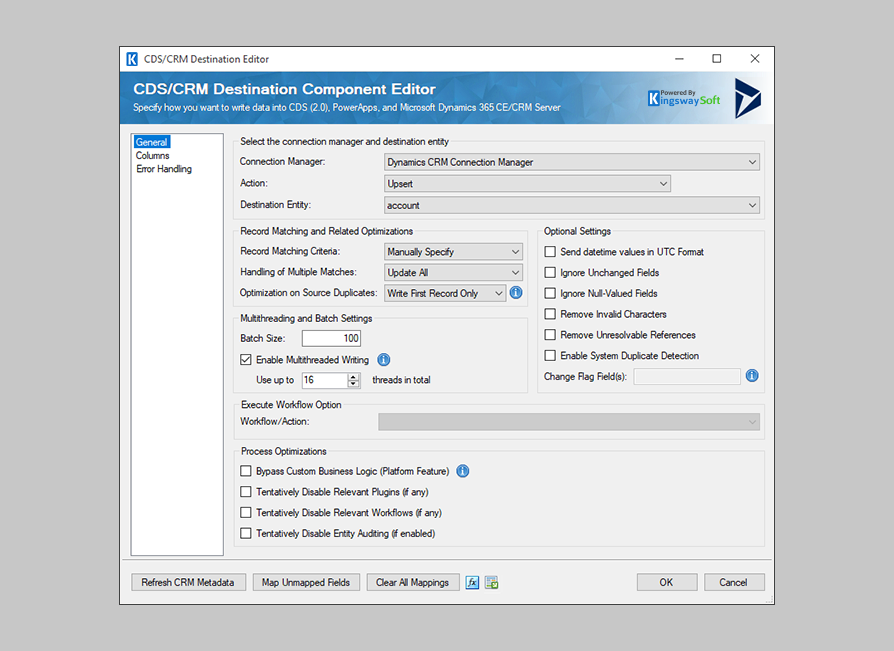The height and width of the screenshot is (651, 894).
Task: View info about source duplicates optimization
Action: point(515,292)
